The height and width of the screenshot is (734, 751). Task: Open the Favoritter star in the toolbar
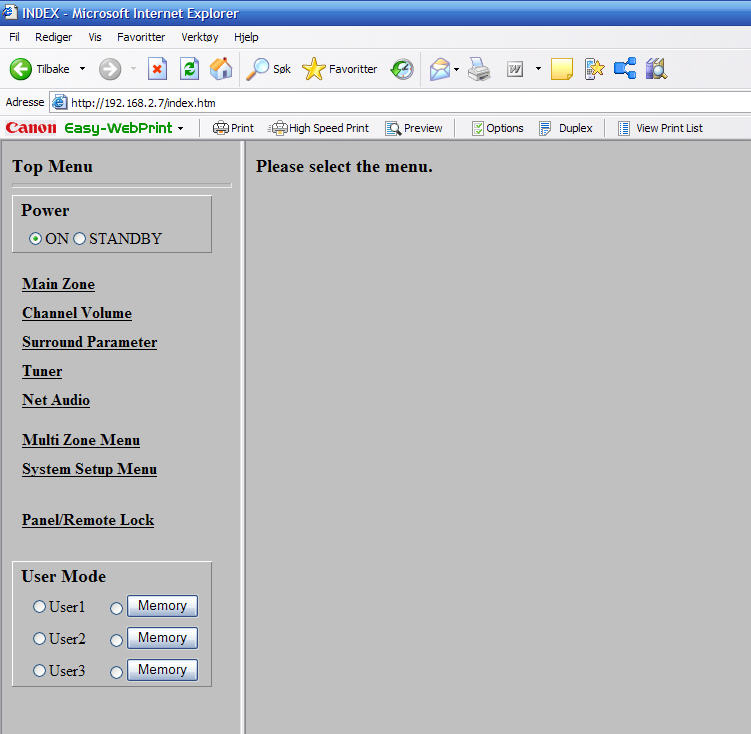point(340,69)
